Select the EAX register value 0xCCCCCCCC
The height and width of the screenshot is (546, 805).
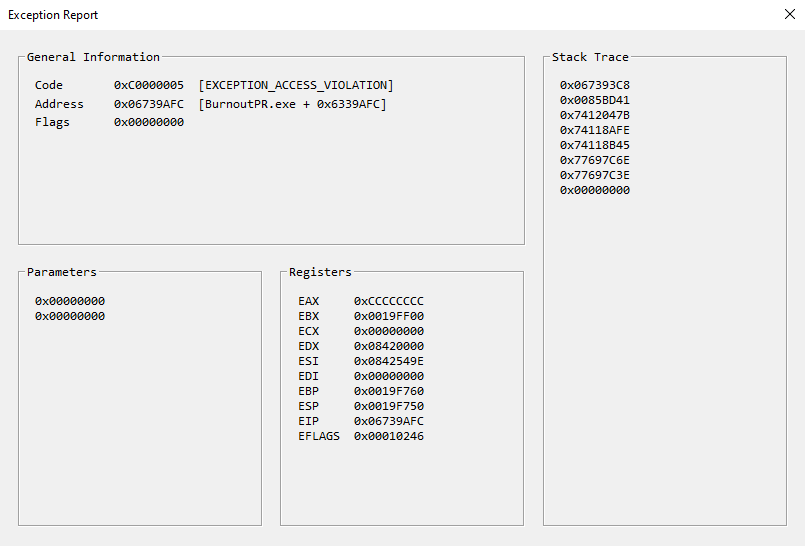pos(388,302)
